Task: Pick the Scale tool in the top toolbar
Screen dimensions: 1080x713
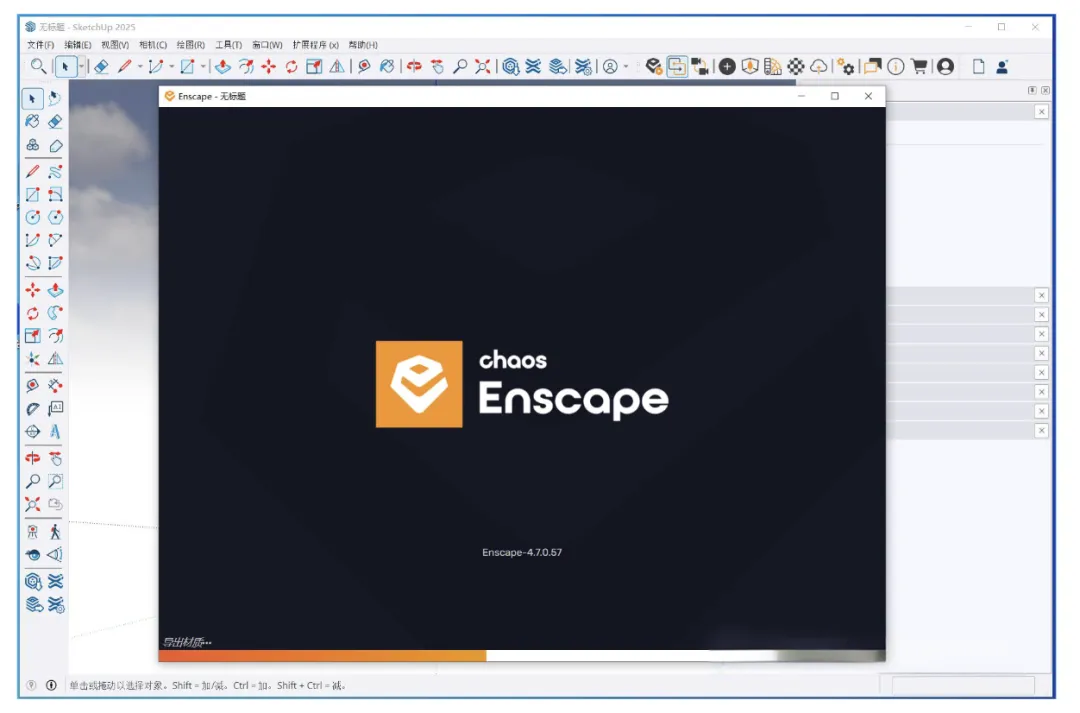Action: point(314,66)
